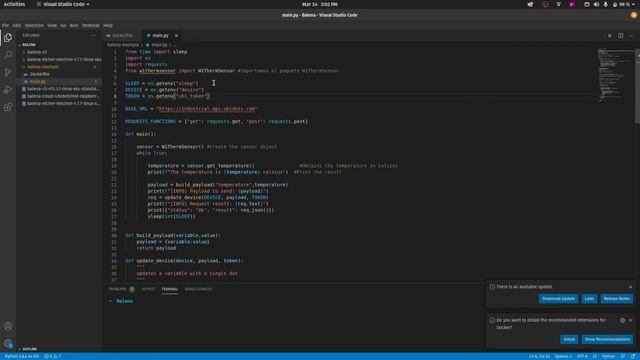Viewport: 640px width, 360px height.
Task: Open Run and Debug view
Action: [8, 90]
